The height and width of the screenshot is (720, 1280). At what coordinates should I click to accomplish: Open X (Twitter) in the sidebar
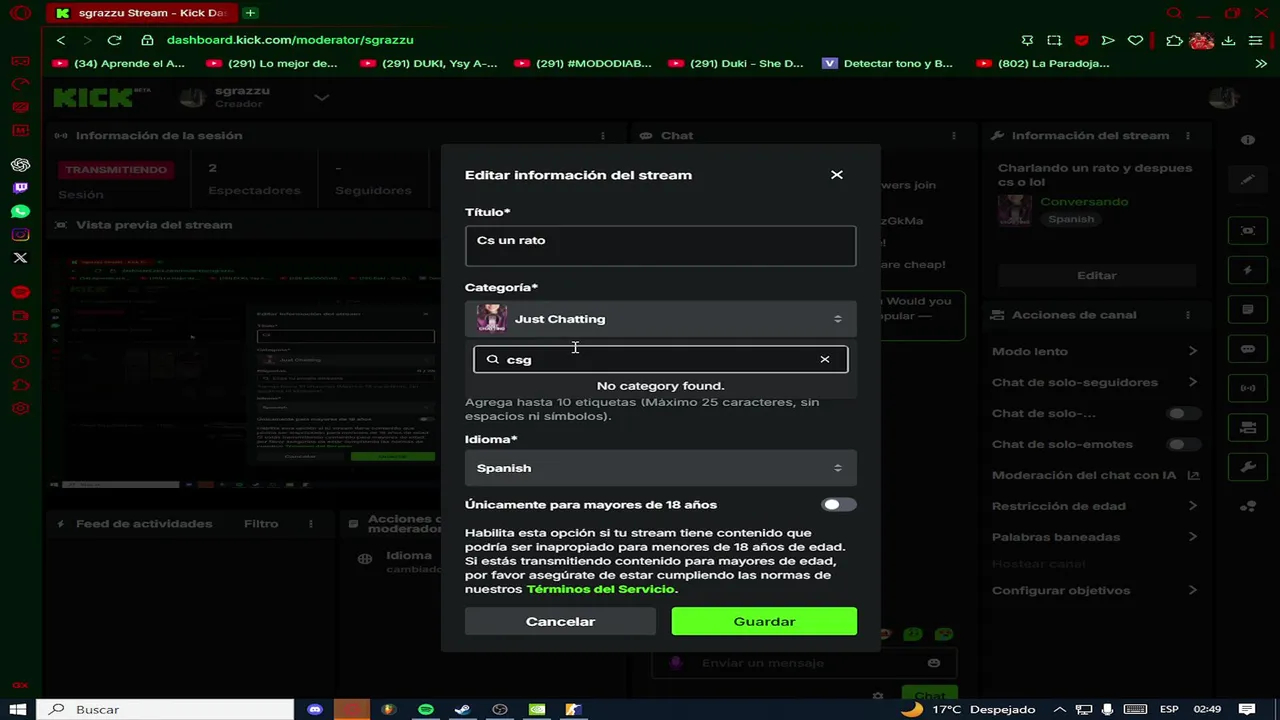[20, 258]
